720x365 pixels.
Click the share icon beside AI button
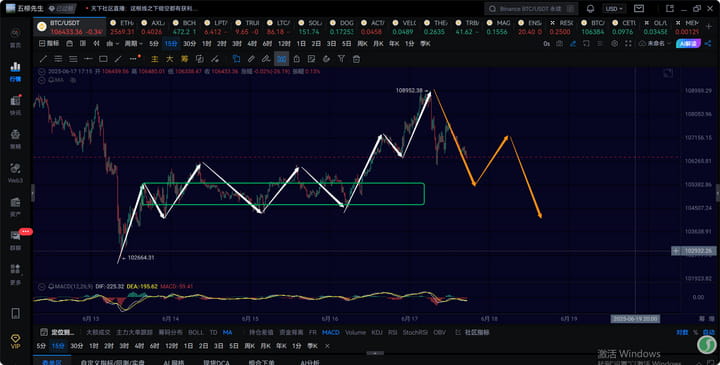coord(708,44)
